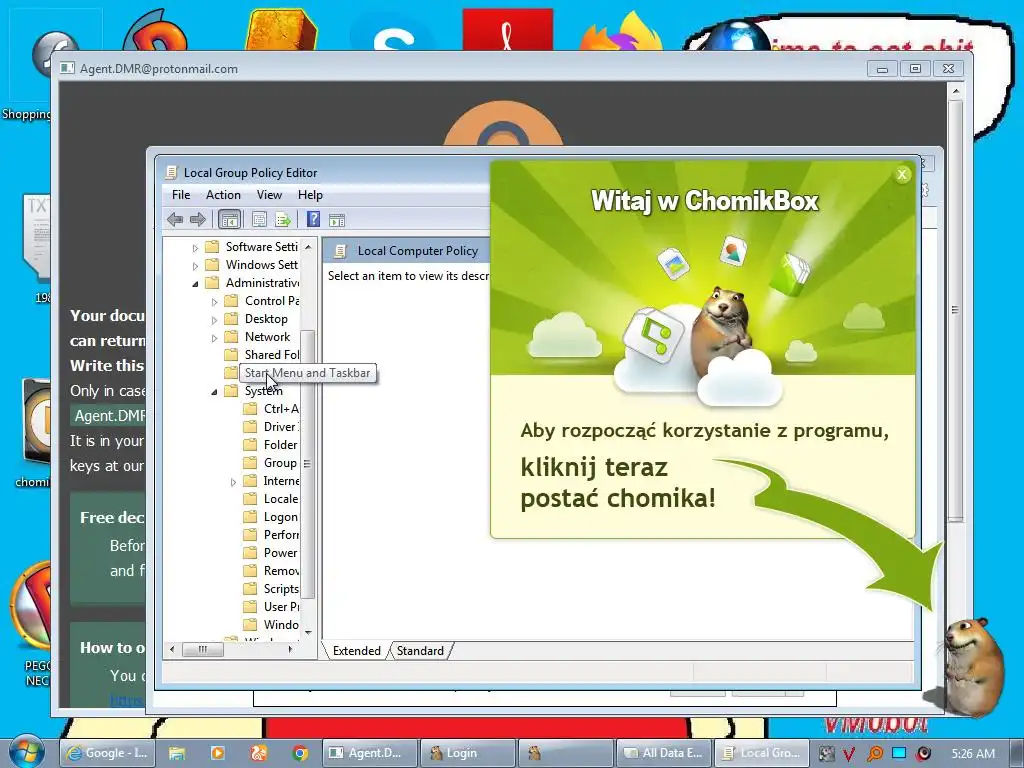
Task: Open the Windows Start button
Action: pyautogui.click(x=25, y=751)
